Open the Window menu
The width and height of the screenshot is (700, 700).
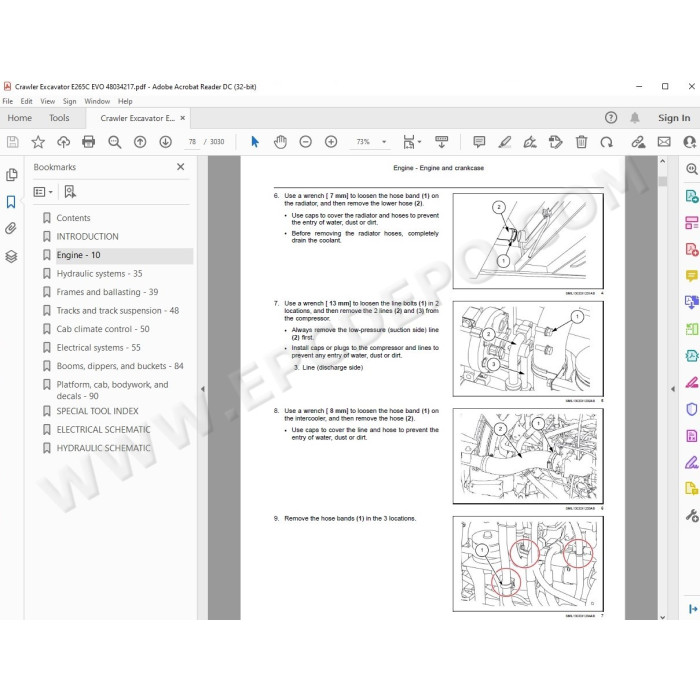pos(97,101)
